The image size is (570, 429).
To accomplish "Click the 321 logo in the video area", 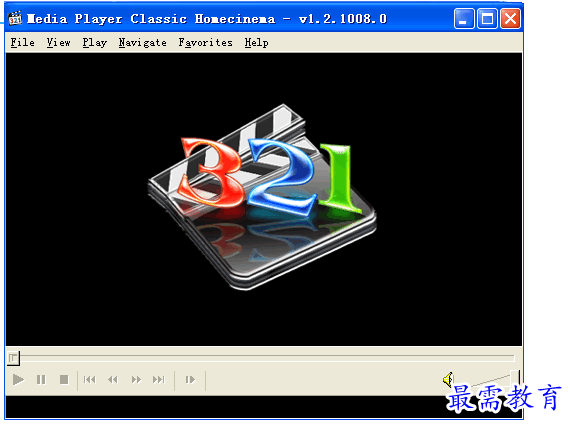I will [x=262, y=197].
